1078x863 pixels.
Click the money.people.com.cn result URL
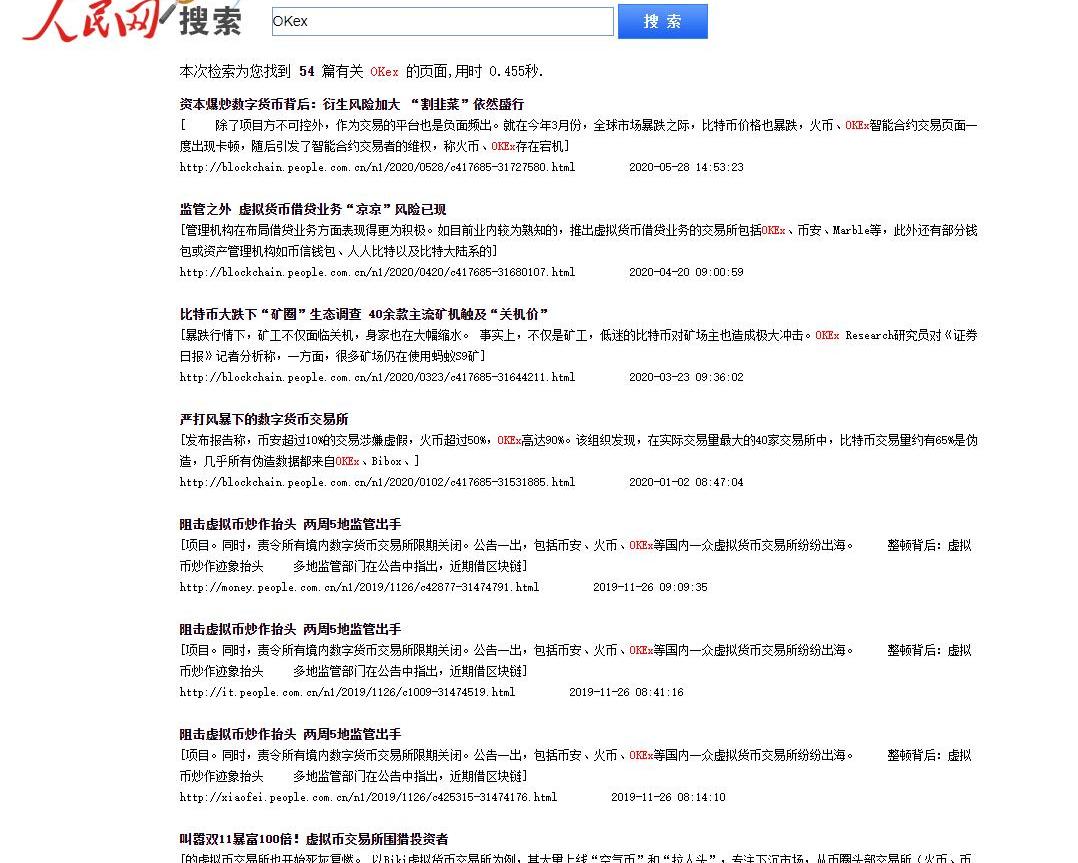coord(359,588)
